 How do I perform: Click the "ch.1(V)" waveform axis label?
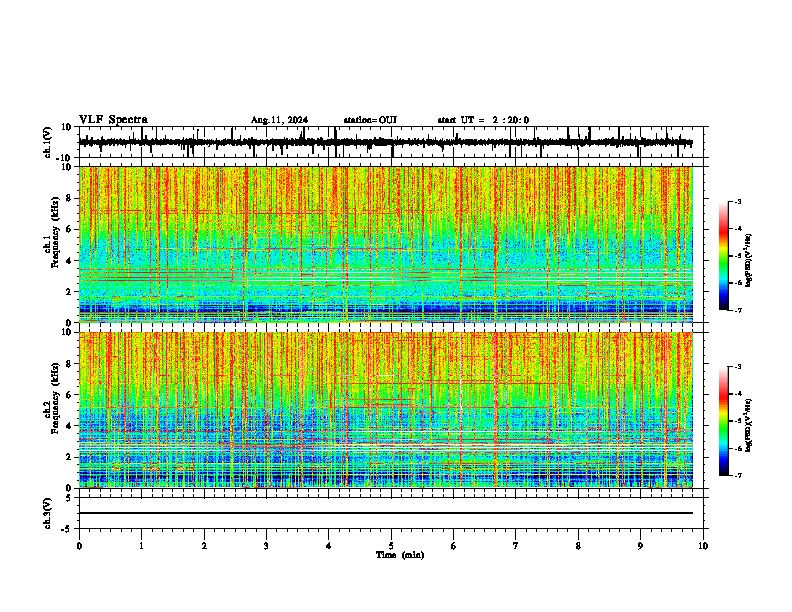coord(48,142)
